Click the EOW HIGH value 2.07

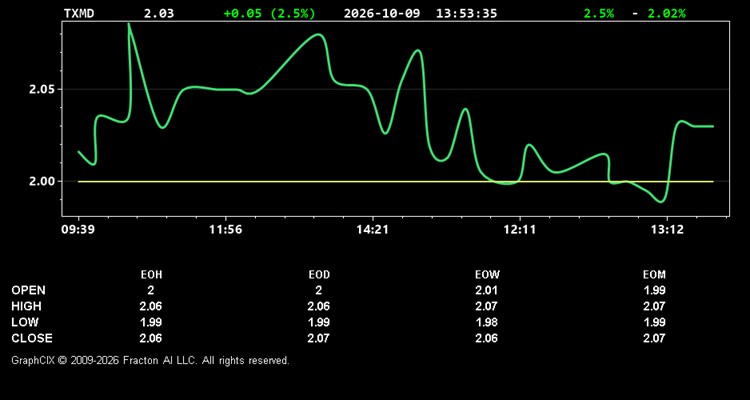coord(486,306)
